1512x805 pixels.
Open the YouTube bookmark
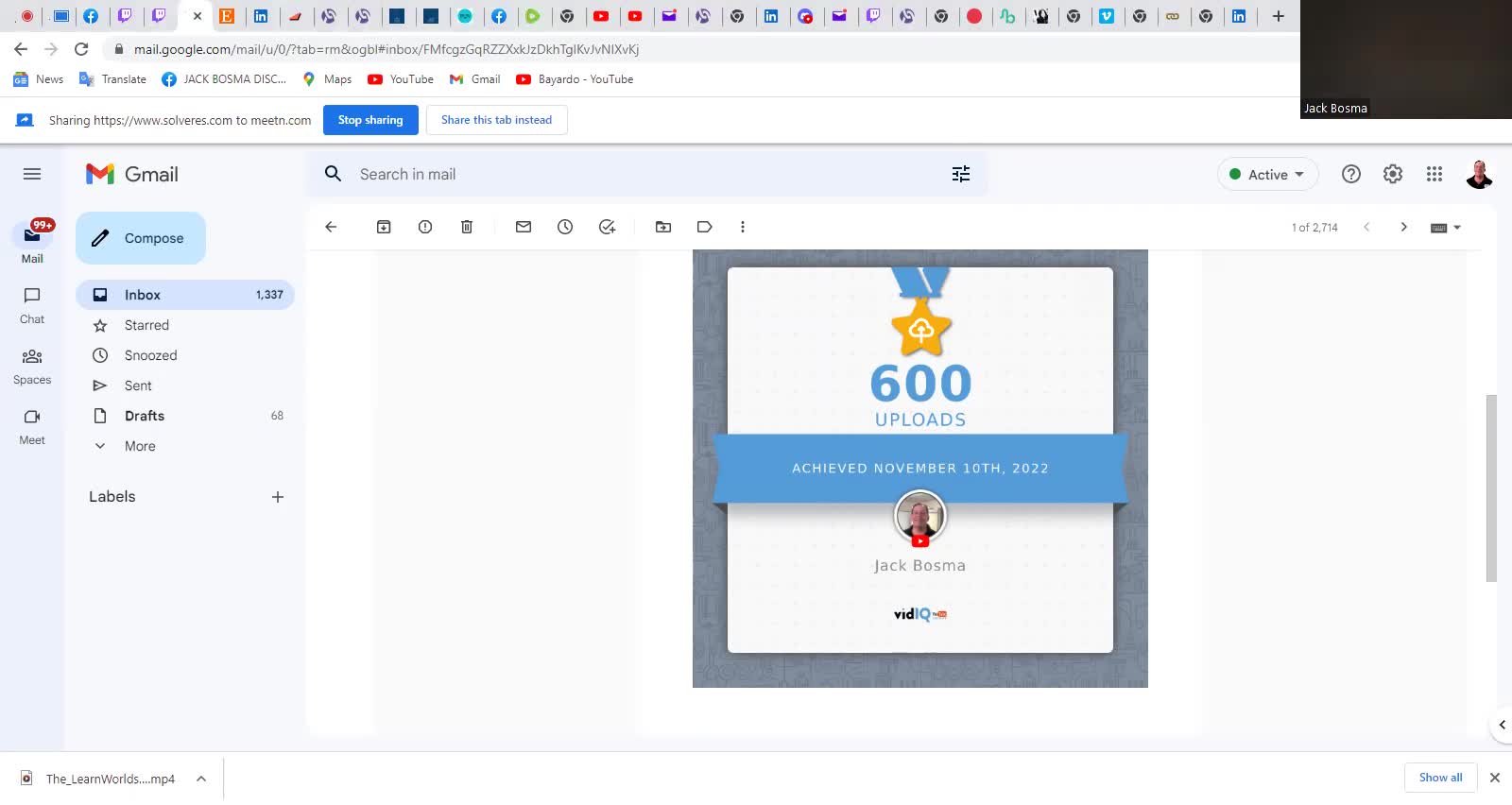(401, 79)
